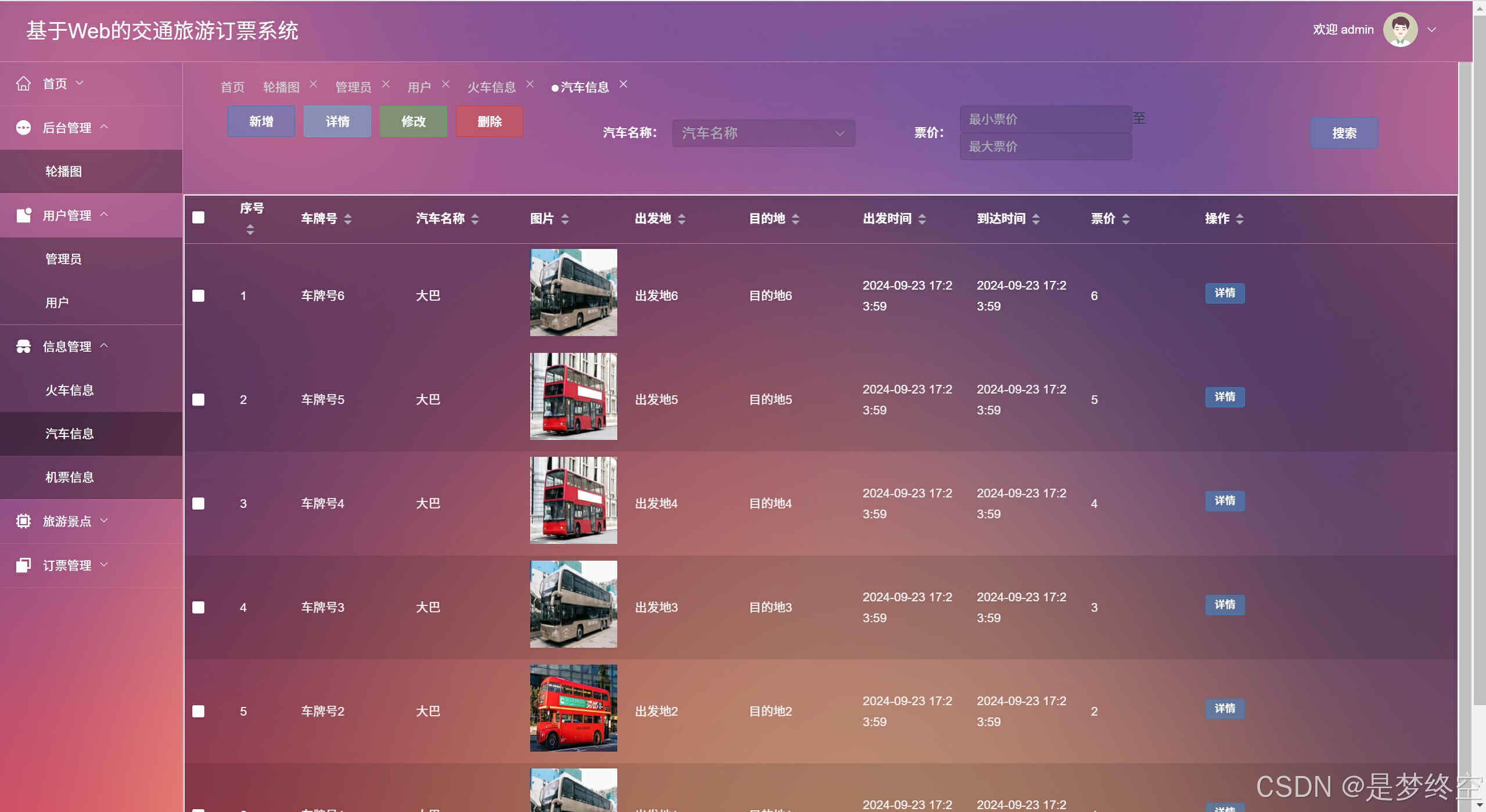Screen dimensions: 1486x812
Task: Click the home icon in sidebar
Action: (23, 84)
